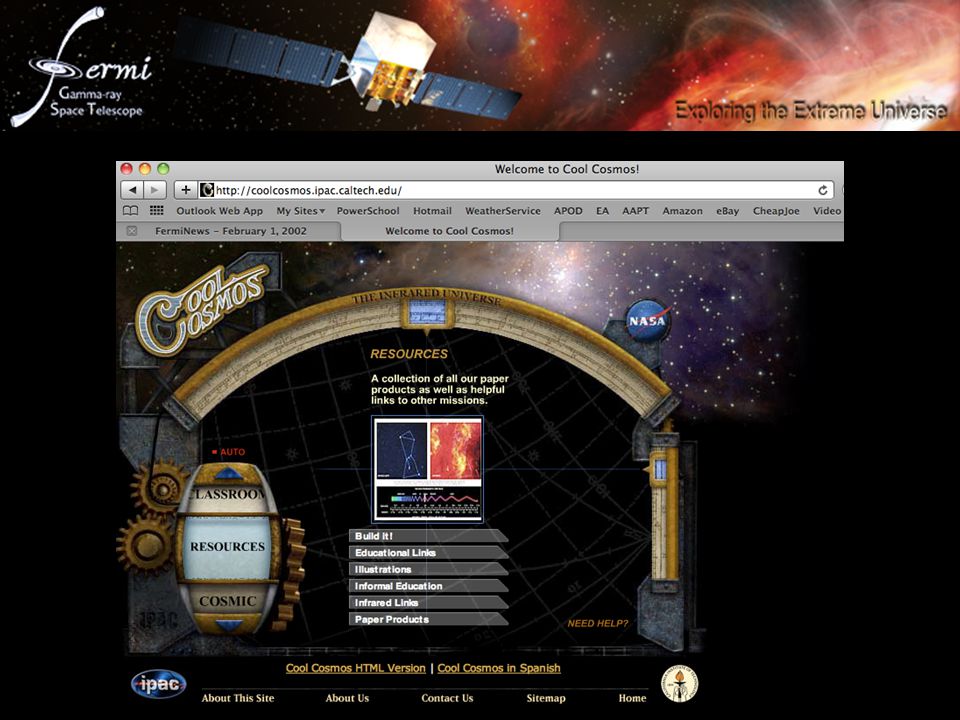The height and width of the screenshot is (720, 960).
Task: Open the EA bookmark
Action: click(x=602, y=211)
